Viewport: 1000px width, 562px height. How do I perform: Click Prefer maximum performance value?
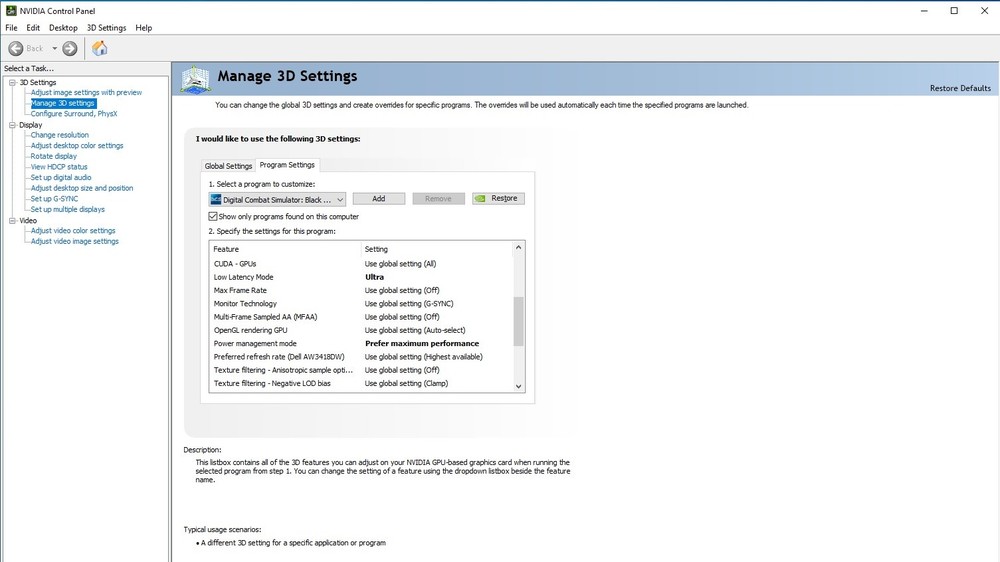coord(422,344)
